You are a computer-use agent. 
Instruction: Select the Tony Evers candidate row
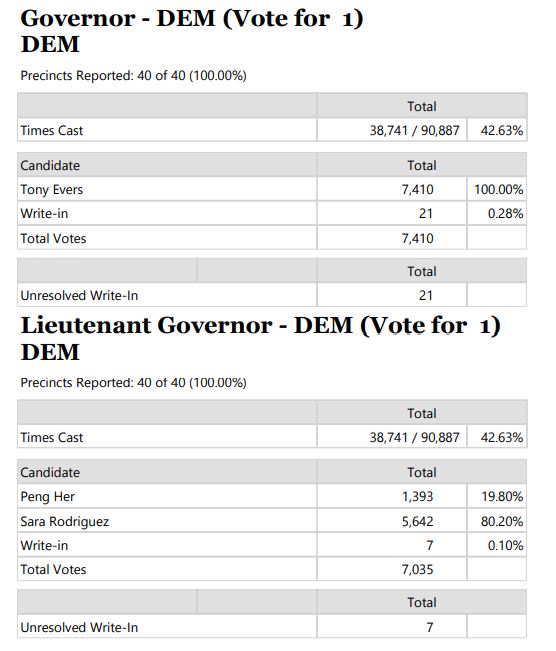click(272, 189)
